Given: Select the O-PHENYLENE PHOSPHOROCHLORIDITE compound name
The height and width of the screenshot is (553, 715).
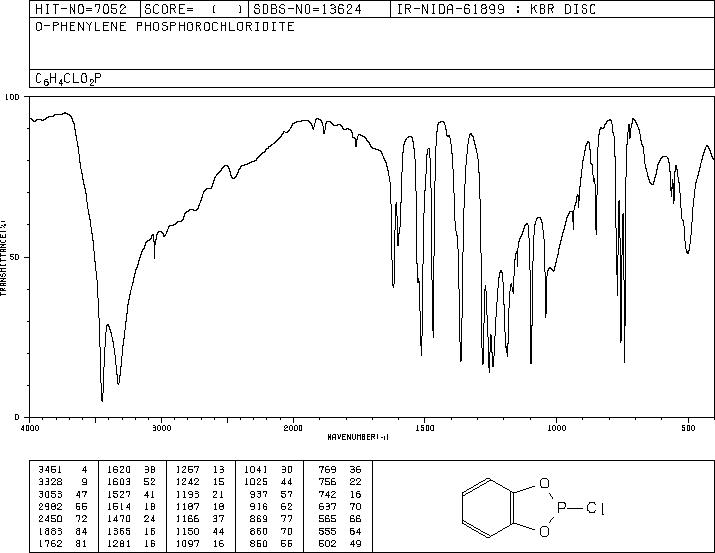Looking at the screenshot, I should tap(165, 27).
